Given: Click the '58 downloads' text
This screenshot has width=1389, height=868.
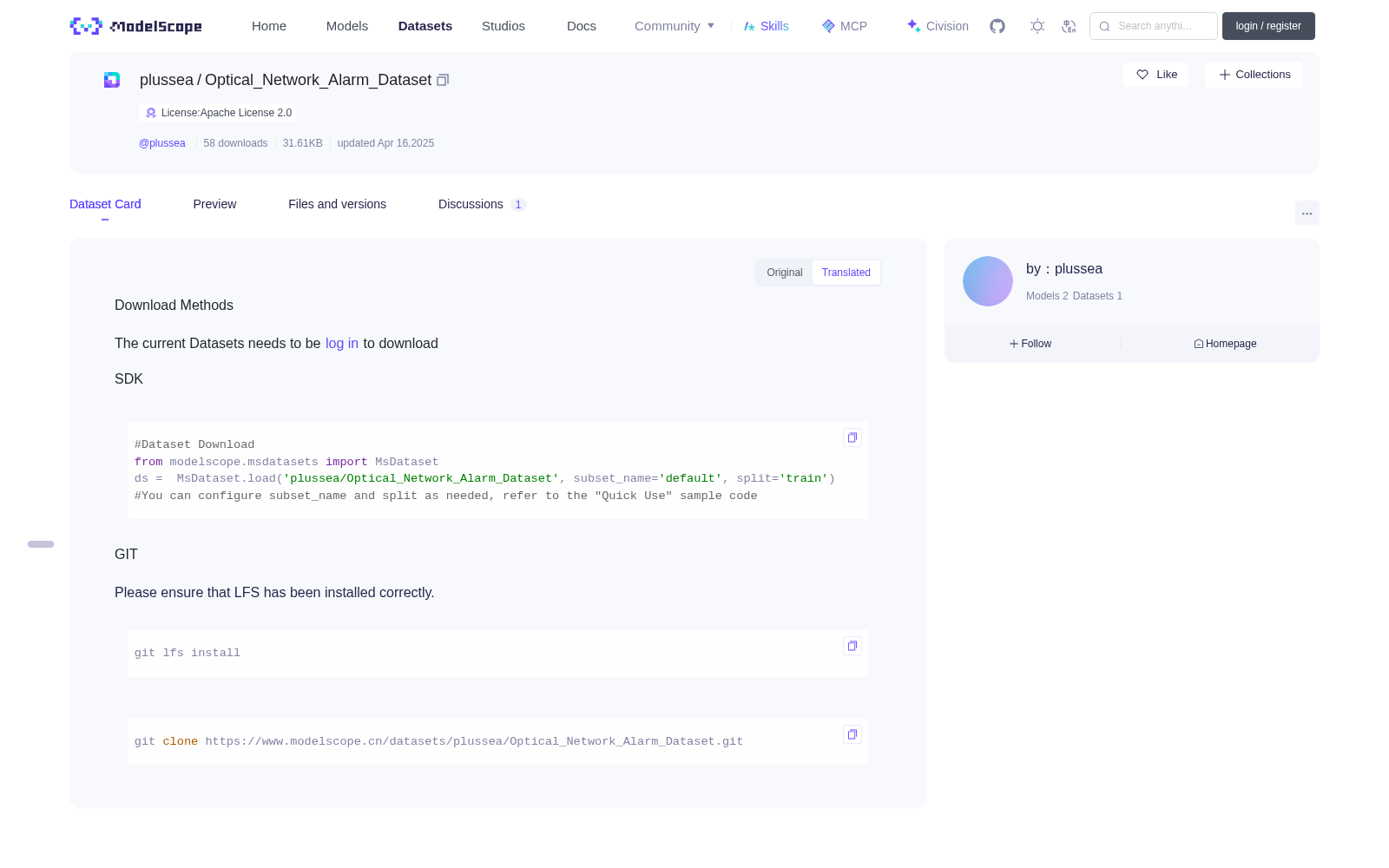Looking at the screenshot, I should (x=235, y=143).
